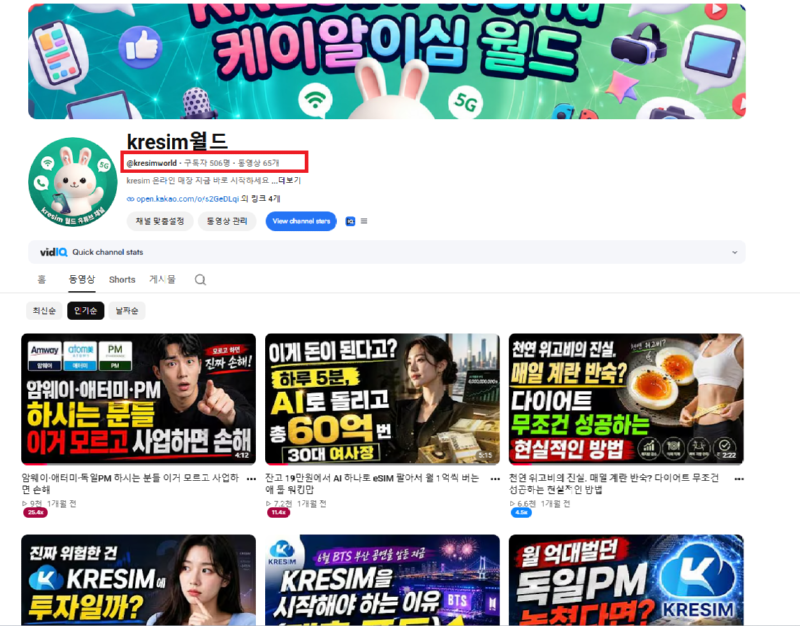Click the View channel stats button
Screen dimensions: 800x626
tap(301, 221)
